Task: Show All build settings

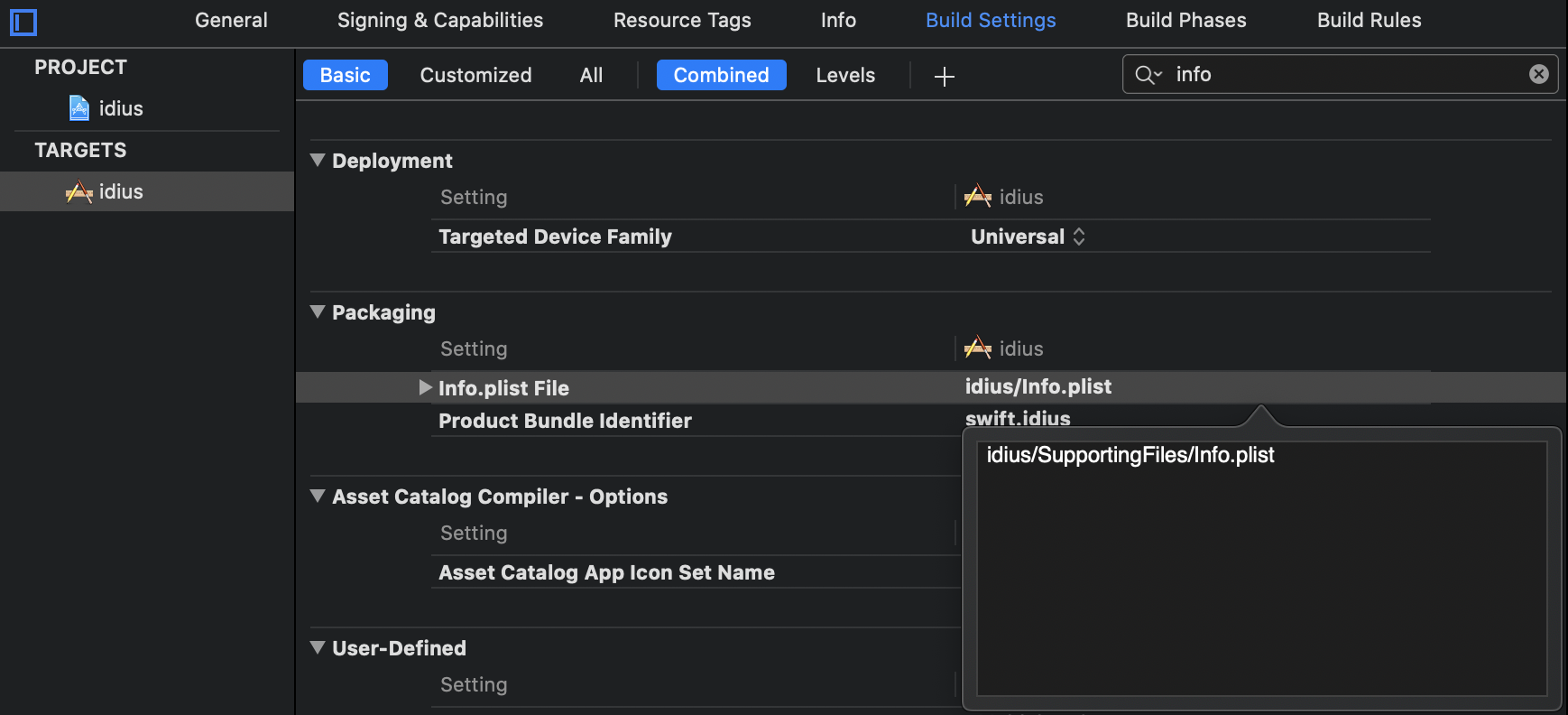Action: [591, 75]
